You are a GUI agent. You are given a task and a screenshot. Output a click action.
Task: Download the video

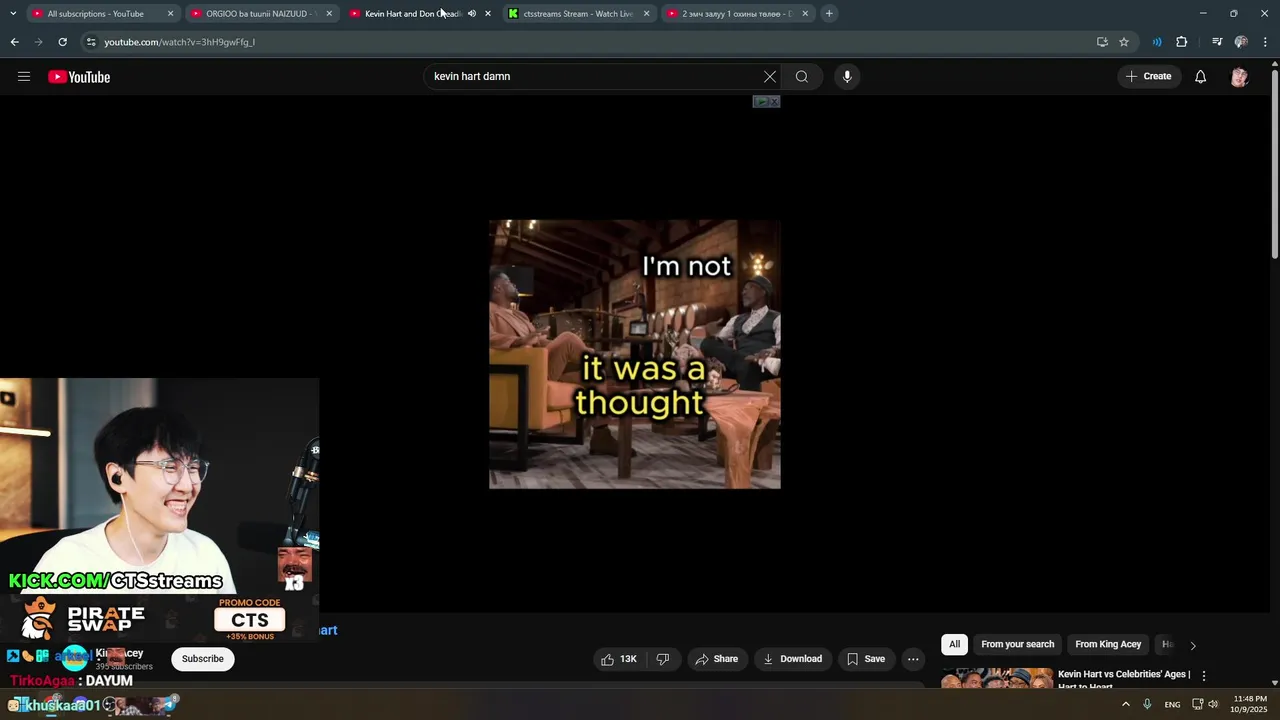point(792,659)
